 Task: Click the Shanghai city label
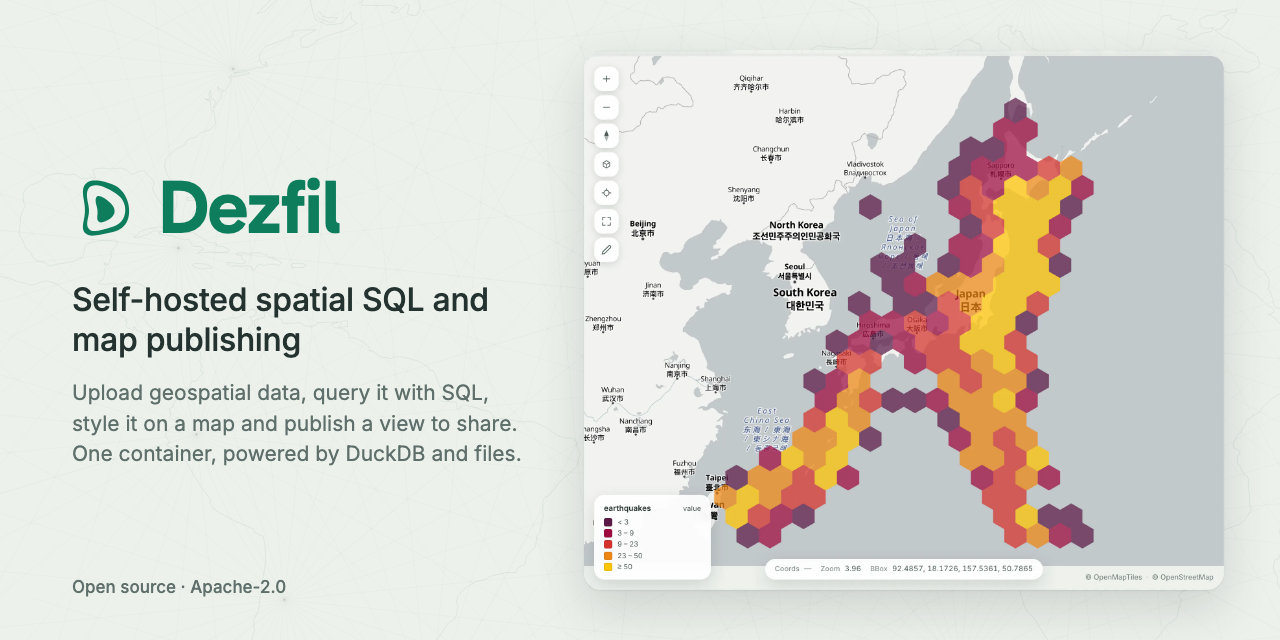715,383
